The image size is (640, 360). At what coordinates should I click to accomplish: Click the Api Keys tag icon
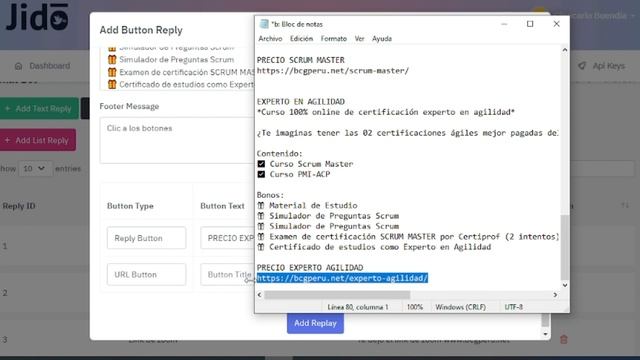(582, 66)
